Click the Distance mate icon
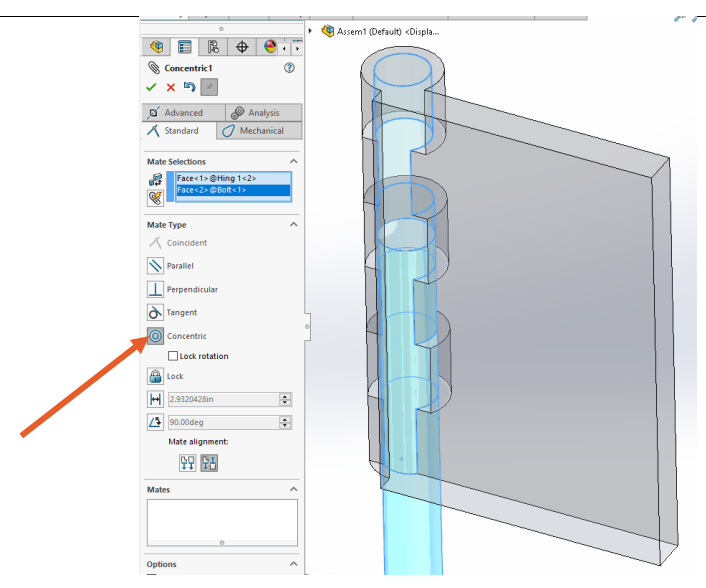The height and width of the screenshot is (588, 706). 155,399
